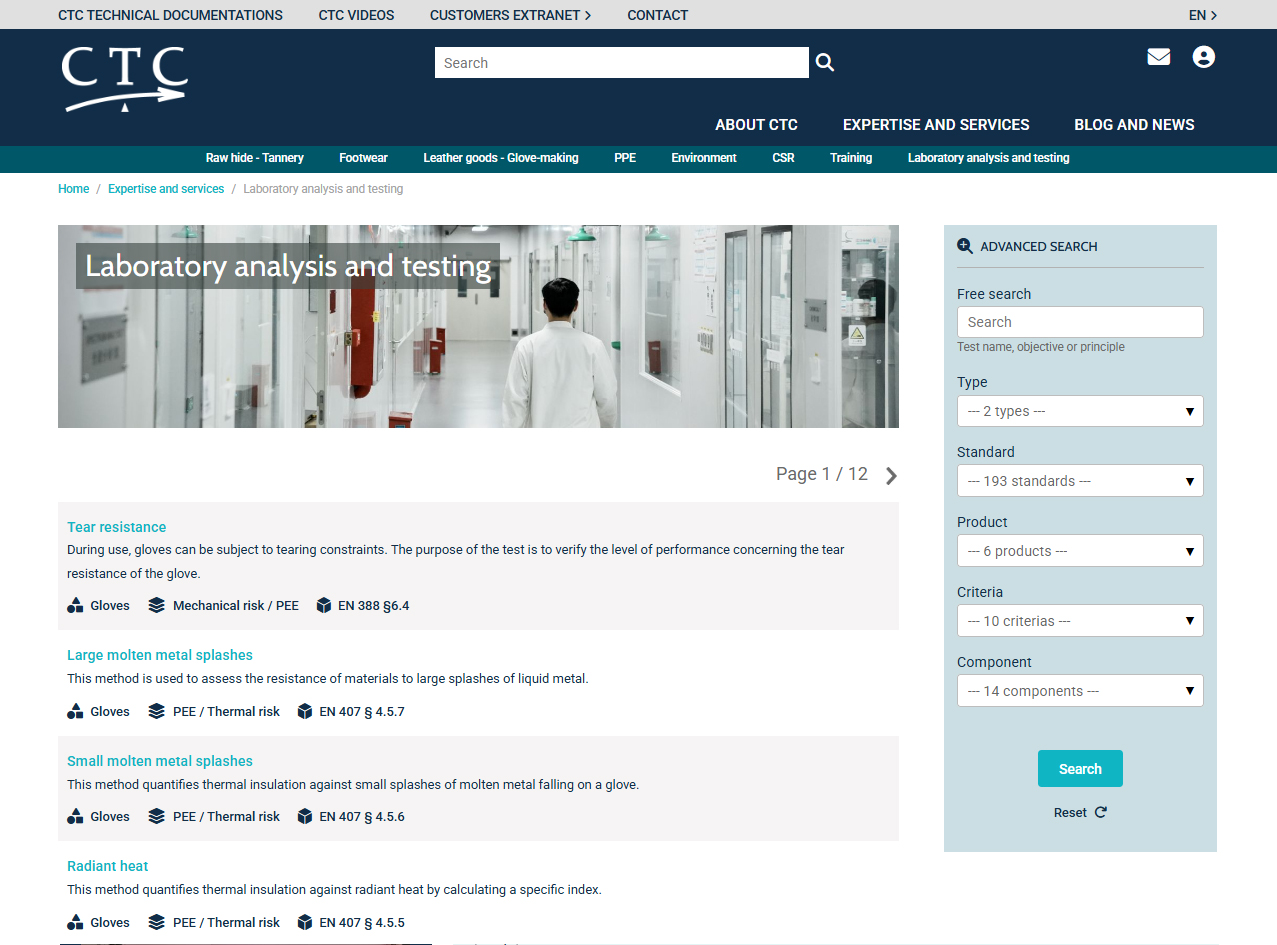The width and height of the screenshot is (1277, 945).
Task: Select PPE in the sub-navigation
Action: click(x=625, y=158)
